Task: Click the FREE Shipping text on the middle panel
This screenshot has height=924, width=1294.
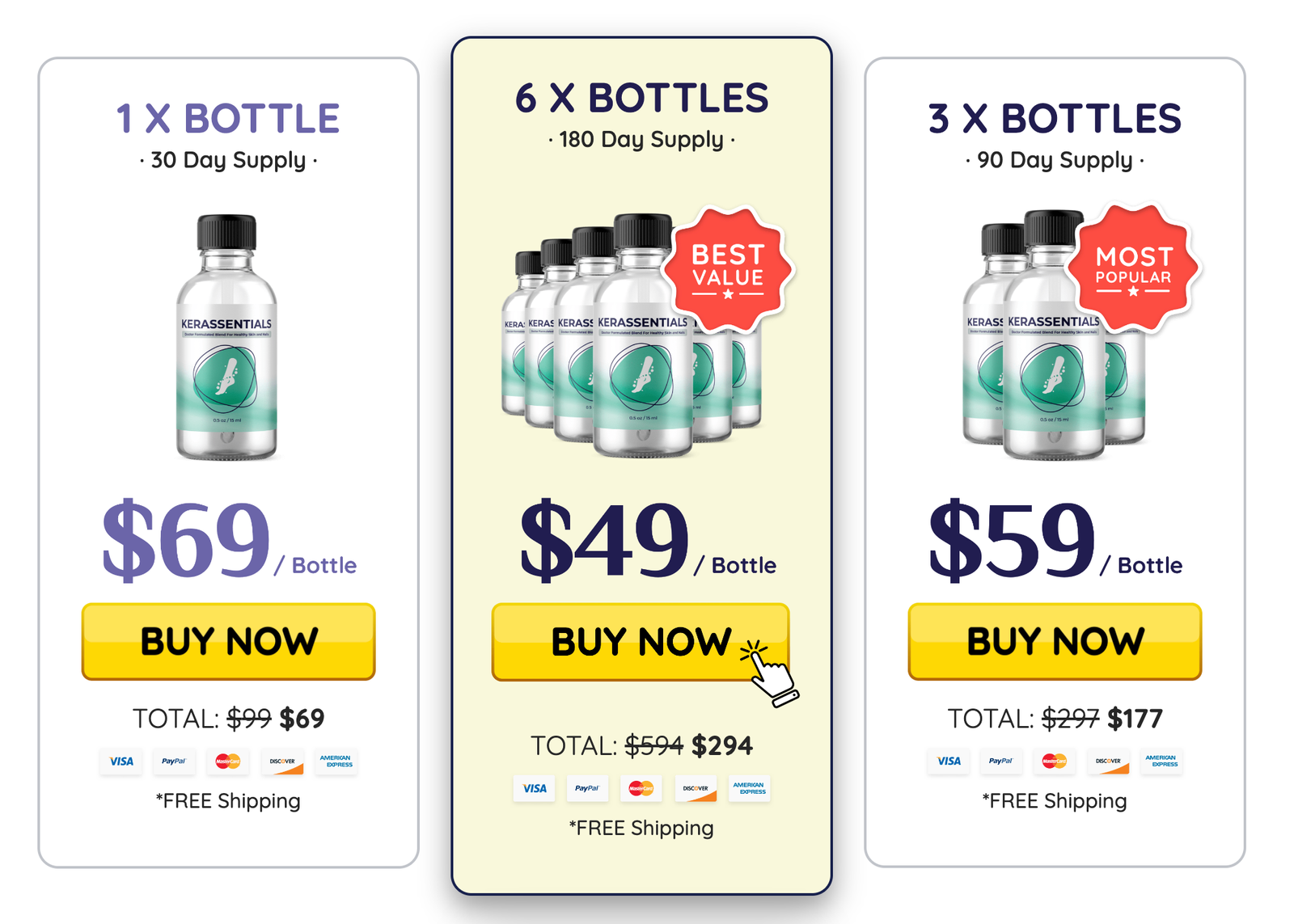Action: click(x=640, y=828)
